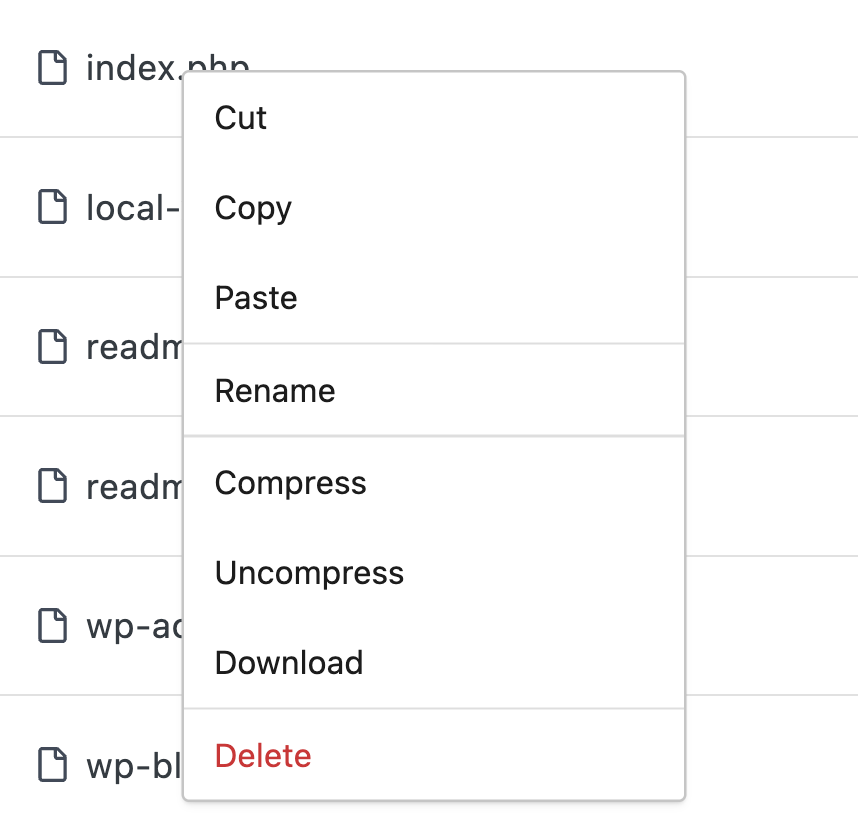Click the file icon beside the wp-bl entry
The width and height of the screenshot is (858, 834).
[53, 765]
